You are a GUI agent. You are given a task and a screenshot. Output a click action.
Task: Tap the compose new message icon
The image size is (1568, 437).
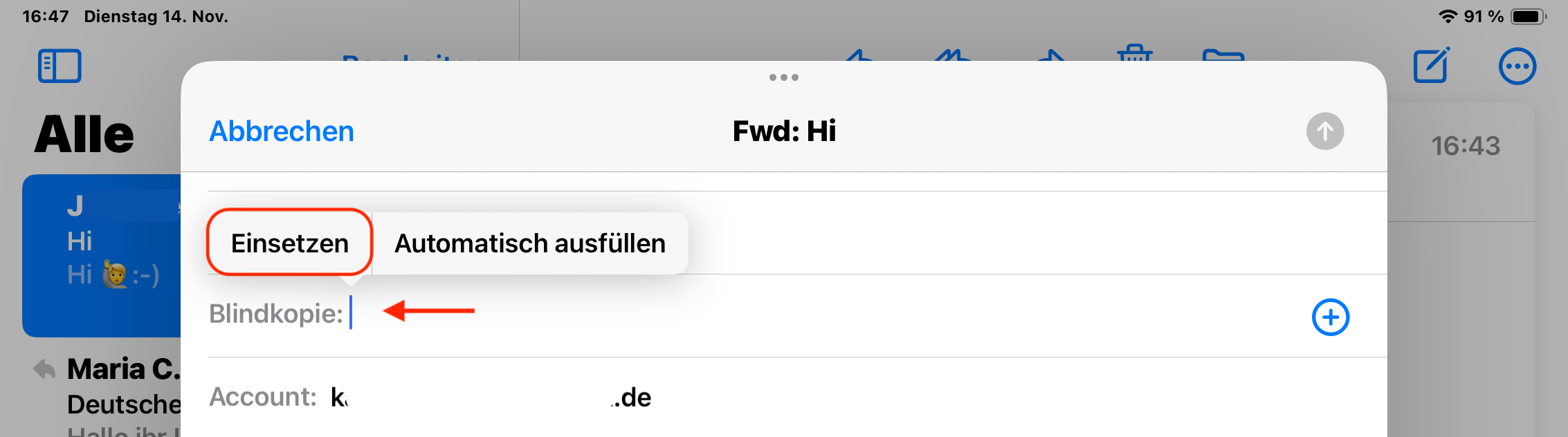pos(1431,66)
